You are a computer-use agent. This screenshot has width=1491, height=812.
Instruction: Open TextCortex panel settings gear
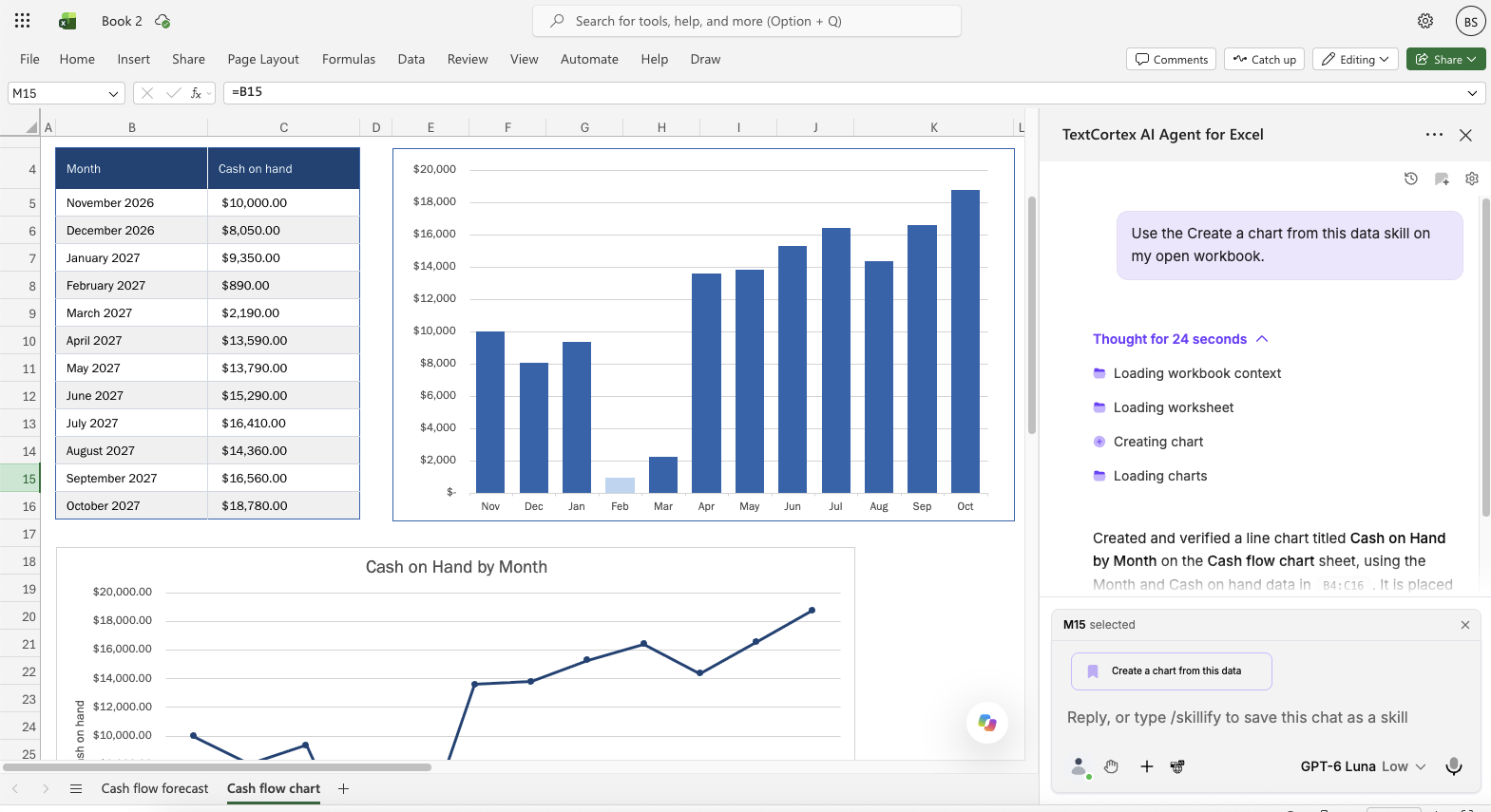click(x=1472, y=179)
